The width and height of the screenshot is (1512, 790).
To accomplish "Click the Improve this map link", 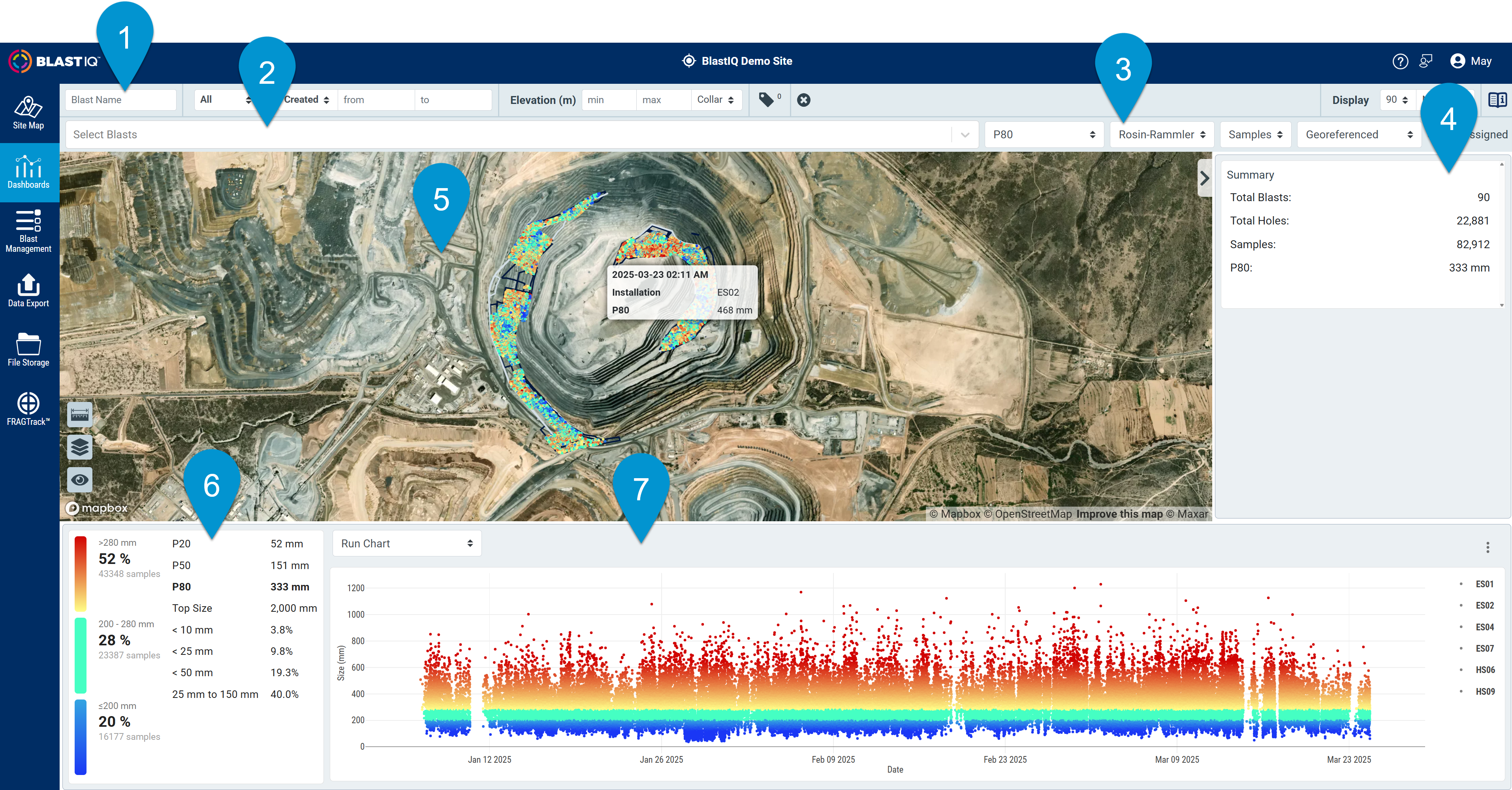I will click(1119, 514).
